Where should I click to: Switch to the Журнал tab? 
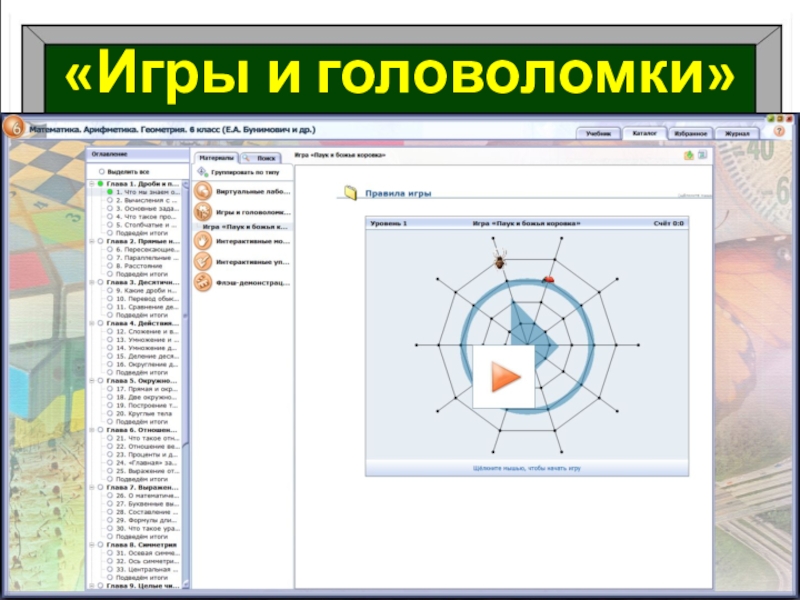[x=737, y=134]
